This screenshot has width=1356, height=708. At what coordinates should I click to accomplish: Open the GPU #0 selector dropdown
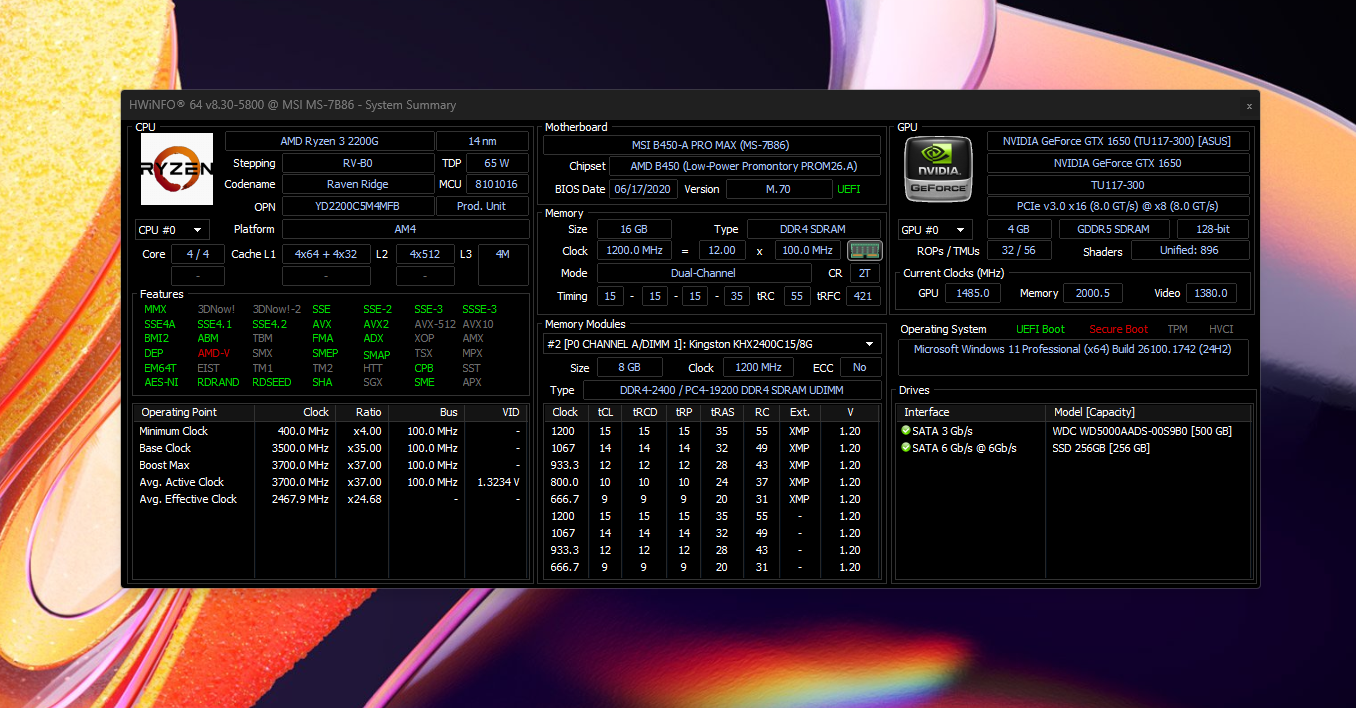tap(935, 230)
